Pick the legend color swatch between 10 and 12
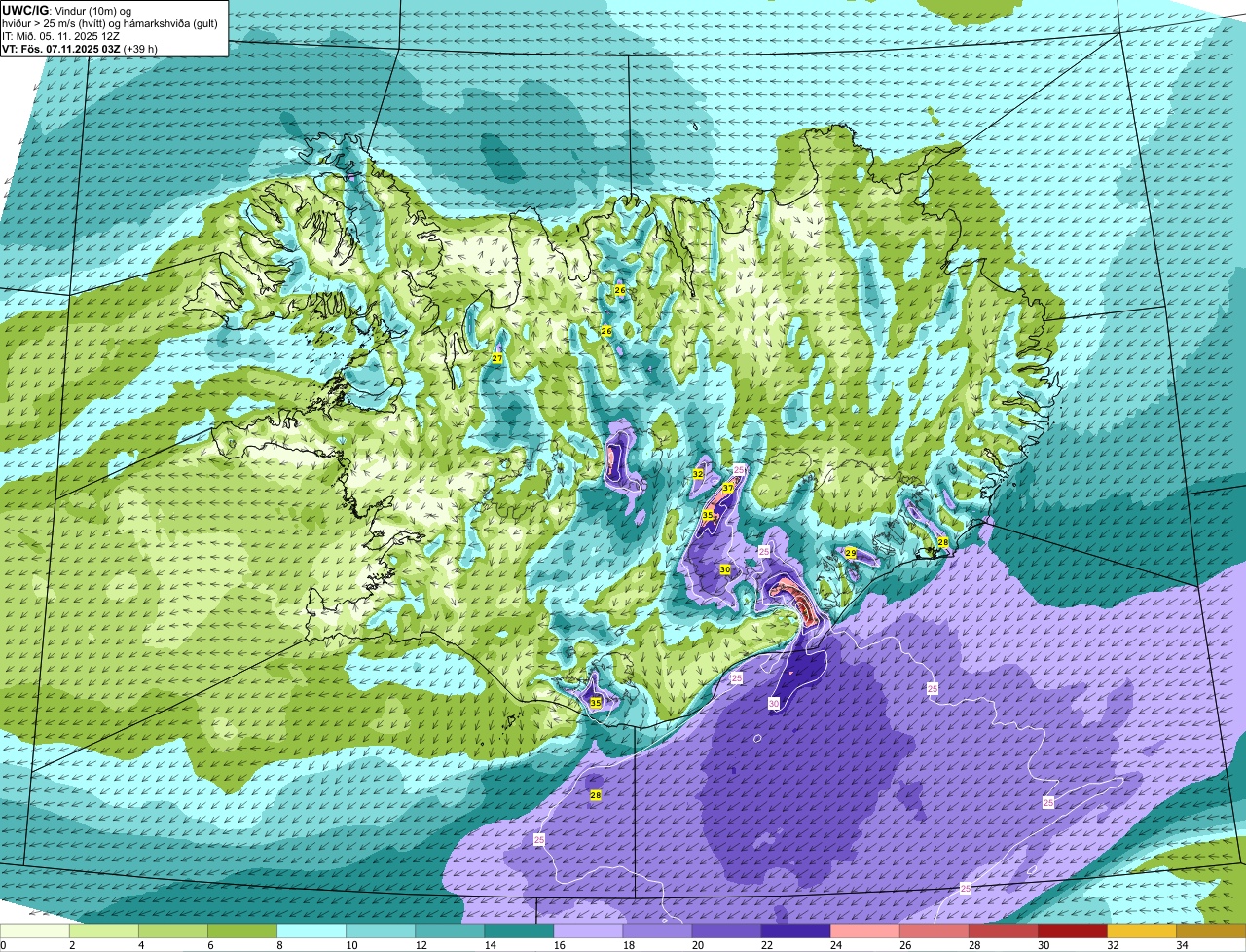Image resolution: width=1246 pixels, height=952 pixels. click(x=381, y=932)
